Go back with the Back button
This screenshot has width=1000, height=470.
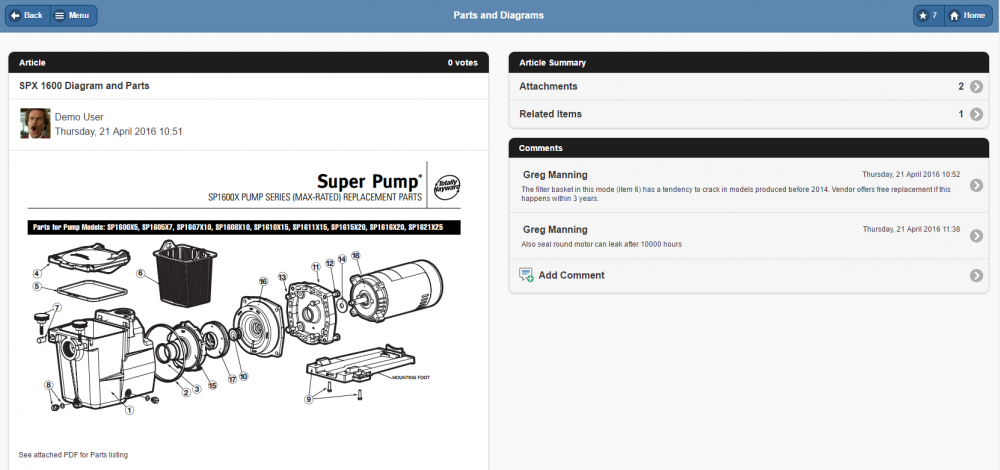[27, 15]
